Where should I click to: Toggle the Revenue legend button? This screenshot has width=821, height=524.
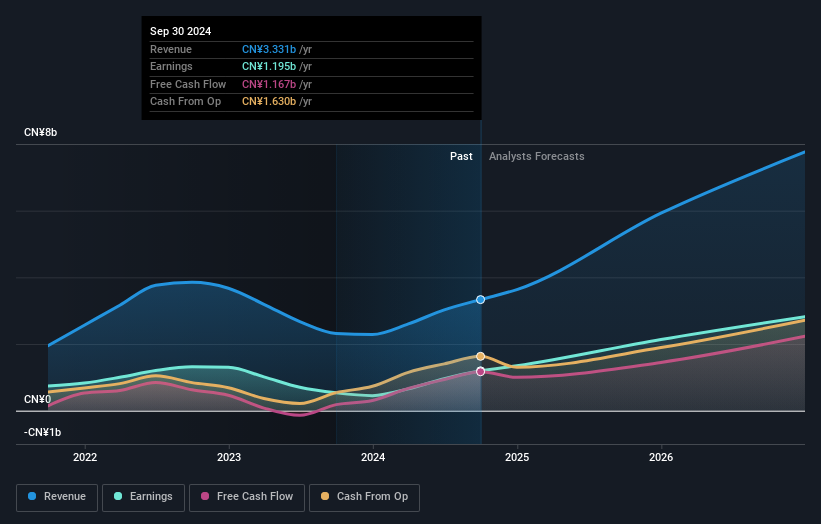coord(57,497)
